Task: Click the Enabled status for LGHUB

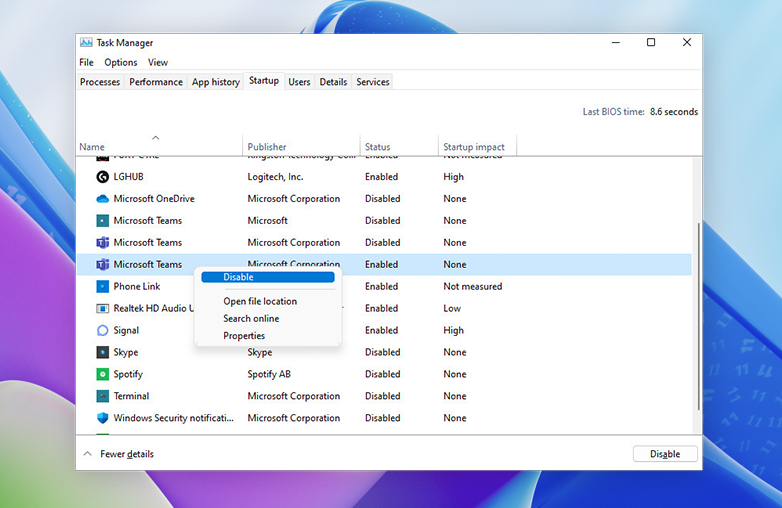Action: (381, 176)
